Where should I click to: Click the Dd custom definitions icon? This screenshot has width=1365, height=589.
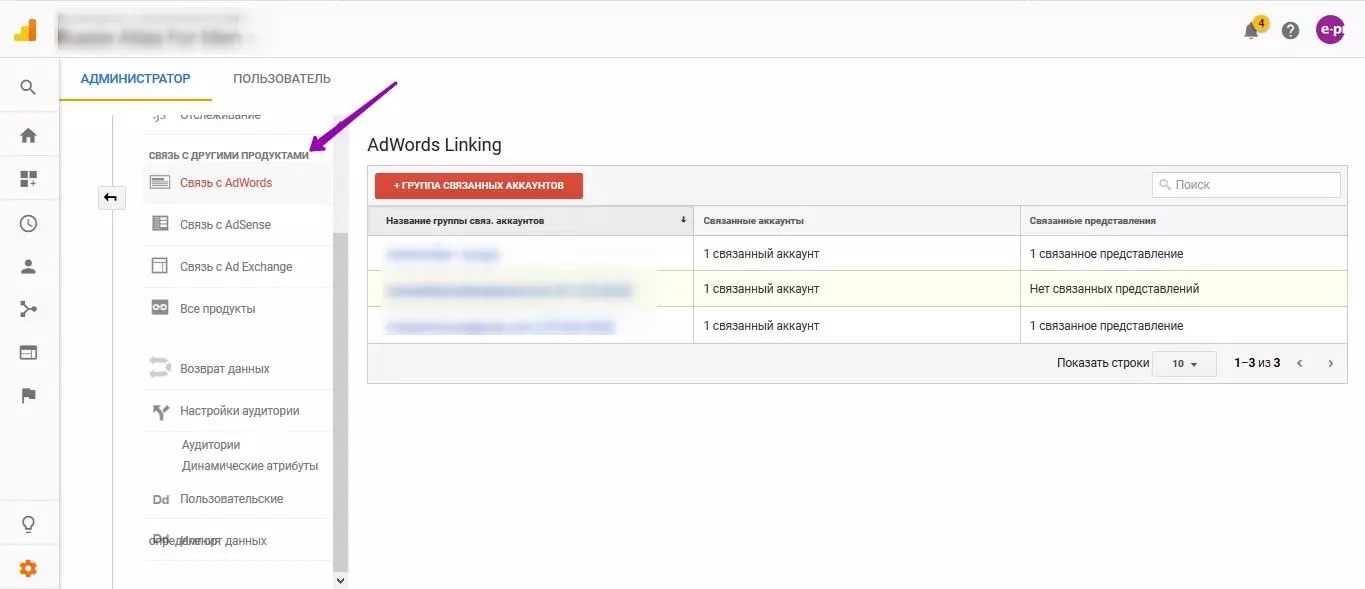pyautogui.click(x=160, y=499)
